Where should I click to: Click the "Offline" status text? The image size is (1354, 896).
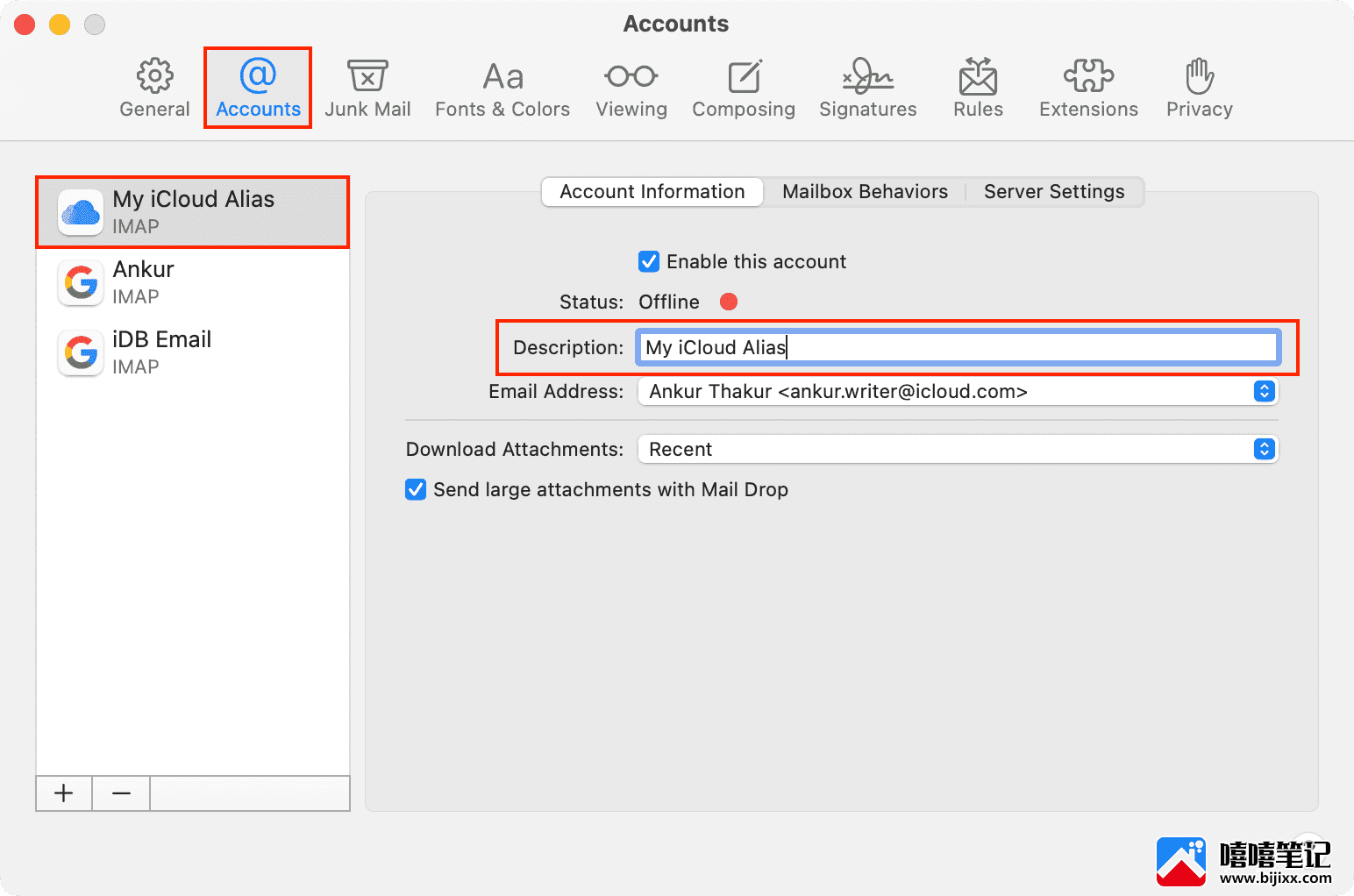(x=669, y=302)
